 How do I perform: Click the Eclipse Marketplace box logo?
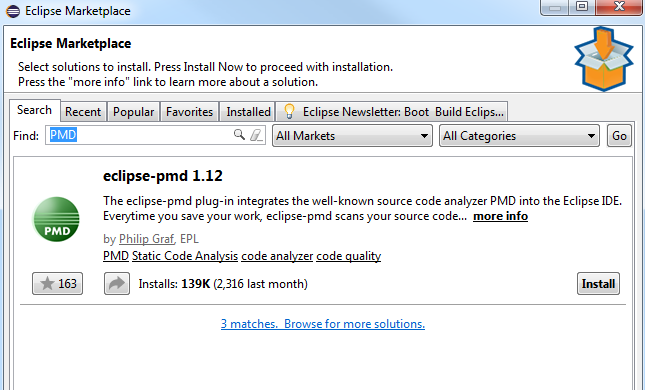(603, 58)
